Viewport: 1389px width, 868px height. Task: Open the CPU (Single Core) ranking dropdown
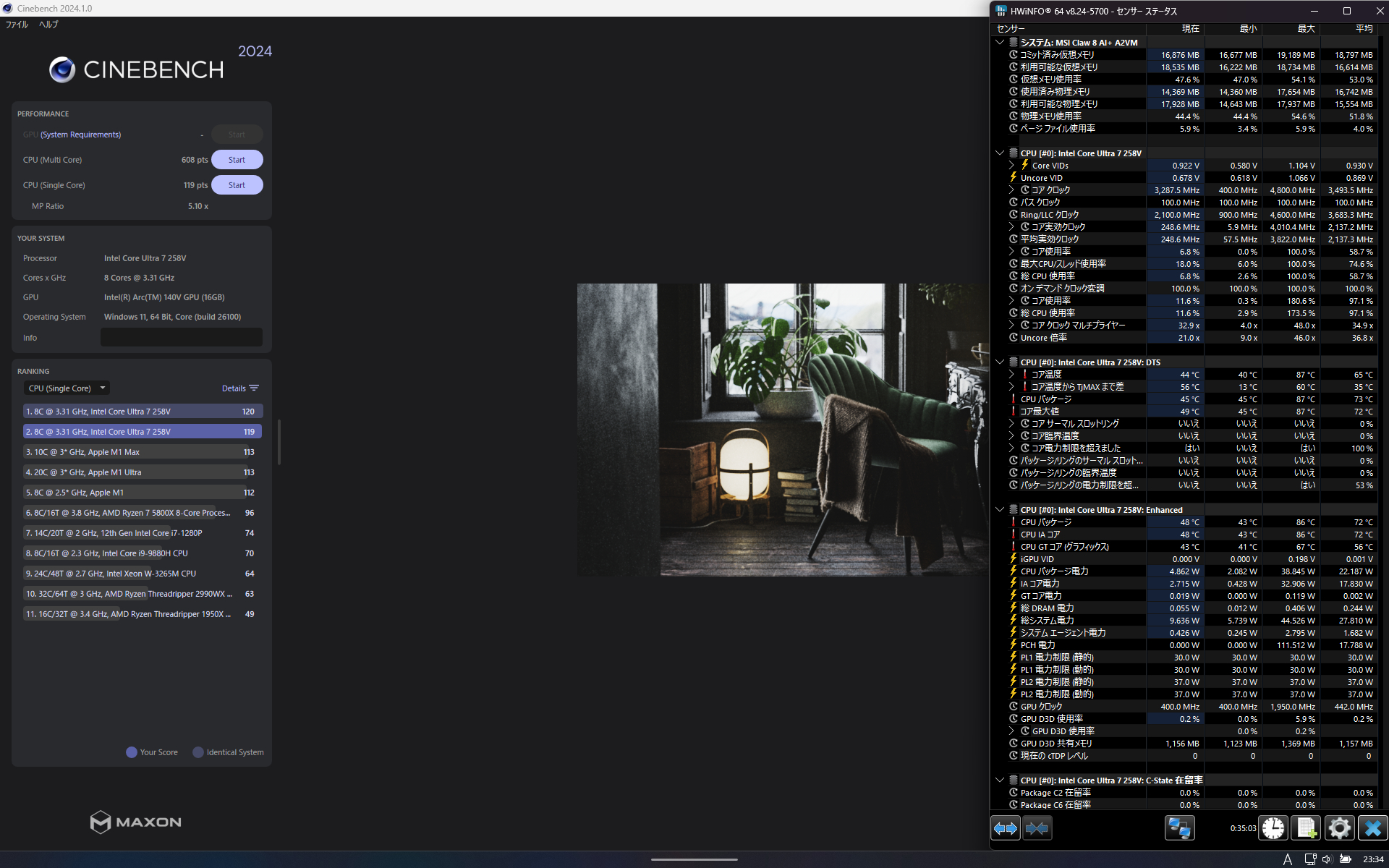pyautogui.click(x=67, y=388)
